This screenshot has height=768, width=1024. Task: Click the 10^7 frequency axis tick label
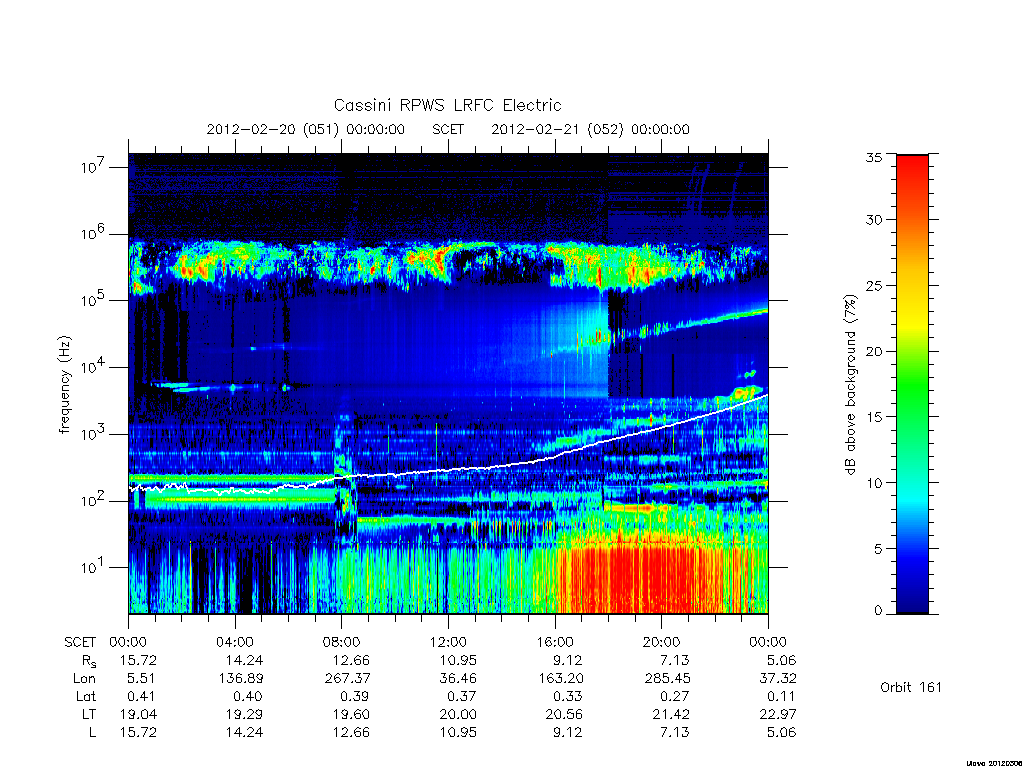(93, 167)
